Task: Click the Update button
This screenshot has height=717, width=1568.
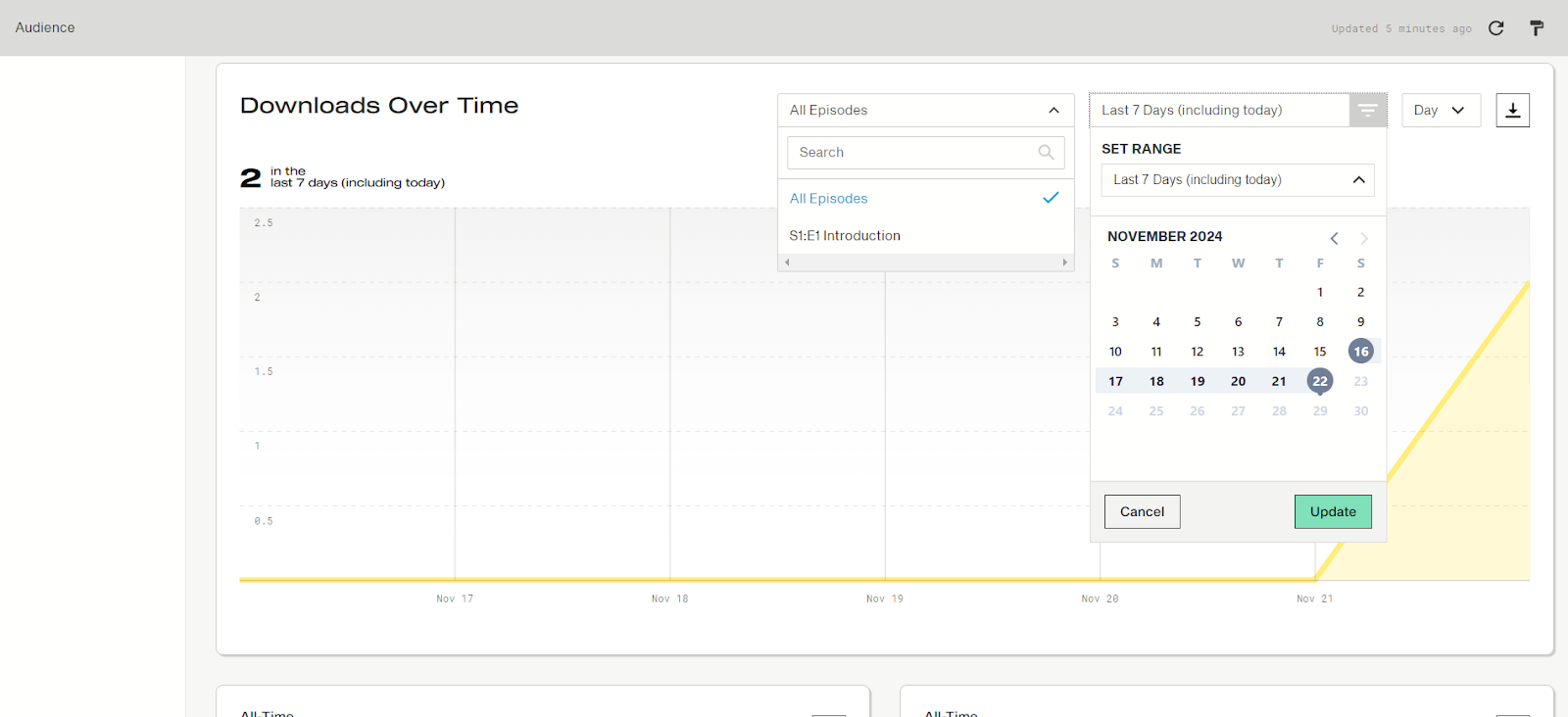Action: click(x=1333, y=511)
